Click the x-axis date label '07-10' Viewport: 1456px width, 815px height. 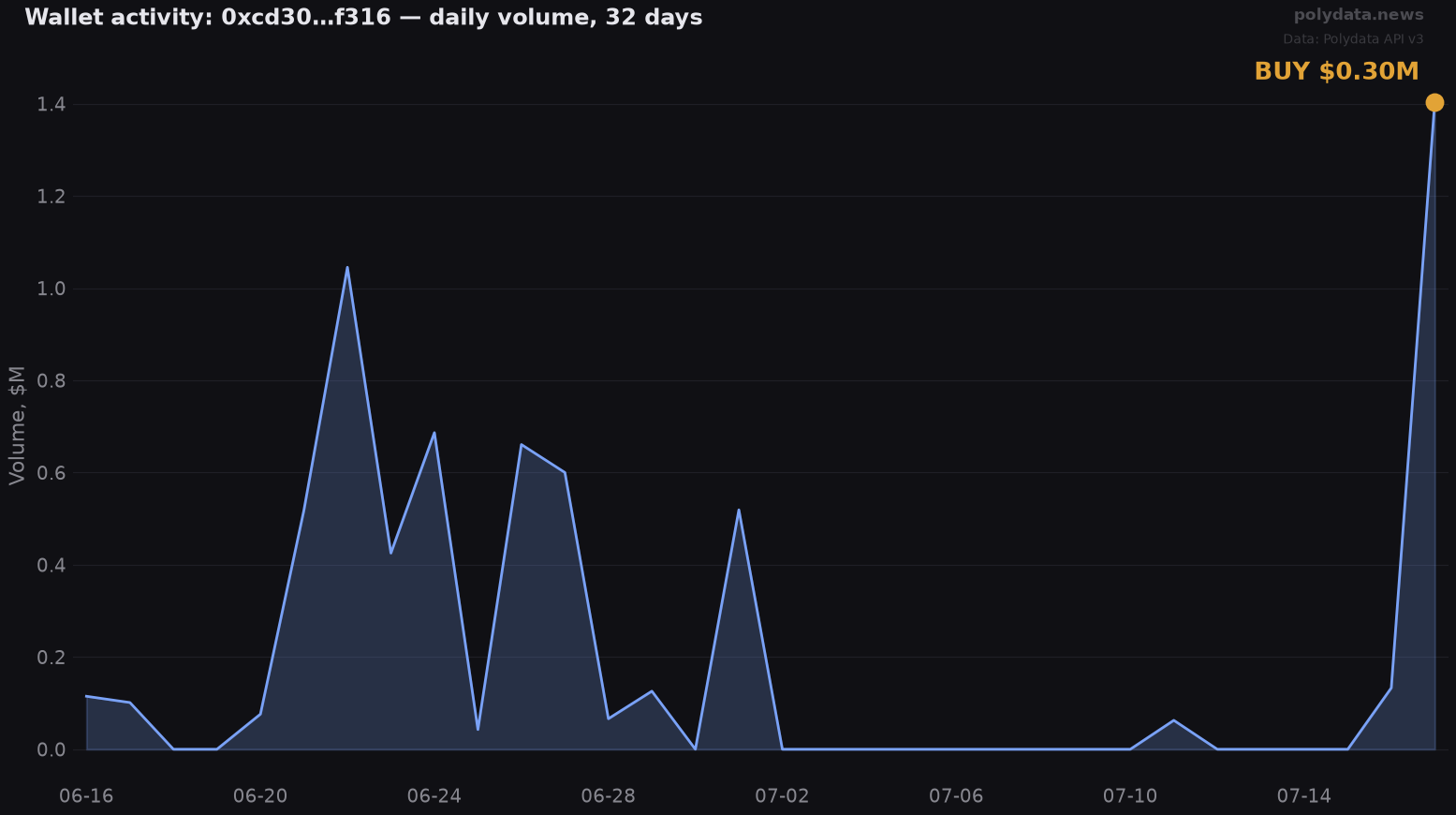pos(1130,796)
